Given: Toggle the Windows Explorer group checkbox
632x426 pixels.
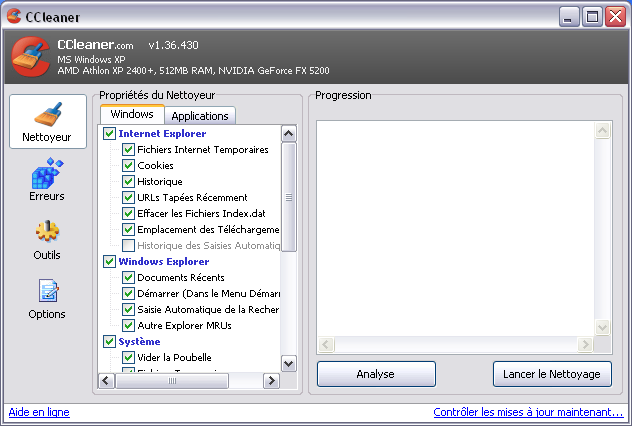Looking at the screenshot, I should click(109, 262).
